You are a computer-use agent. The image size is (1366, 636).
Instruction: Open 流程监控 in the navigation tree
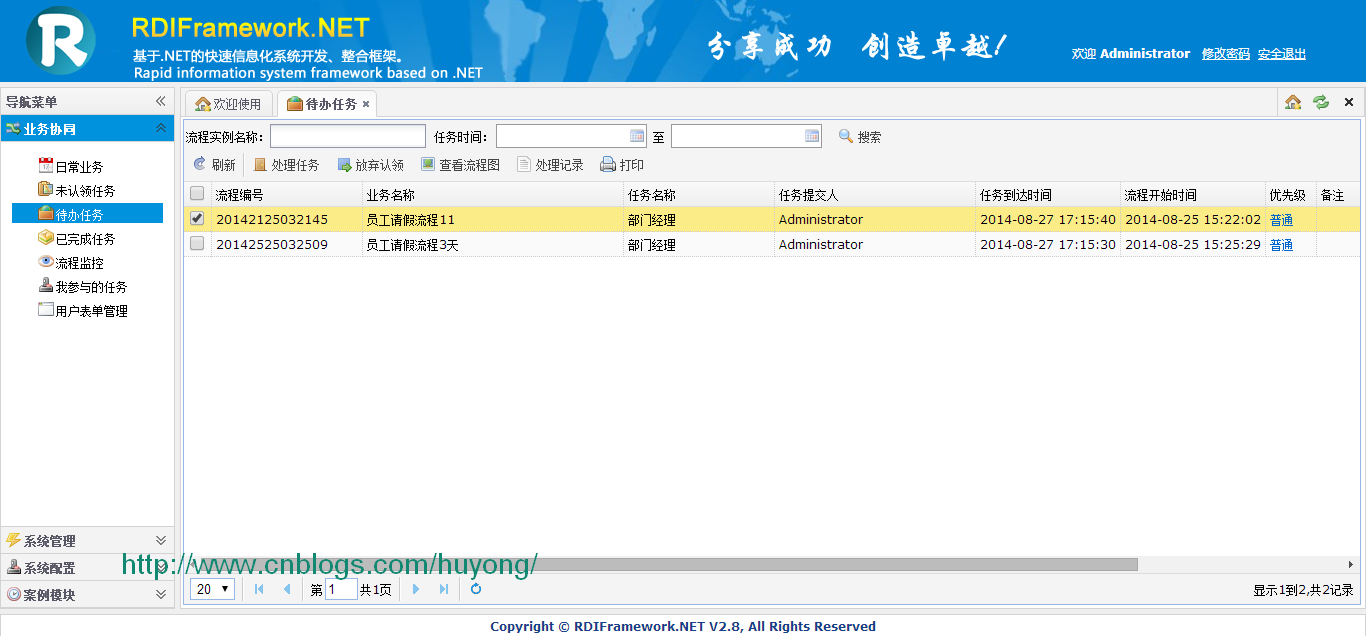click(x=79, y=263)
